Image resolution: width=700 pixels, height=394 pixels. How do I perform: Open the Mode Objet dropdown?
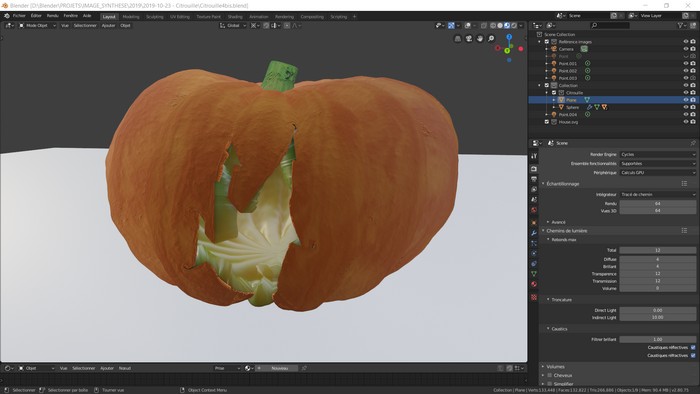pyautogui.click(x=37, y=25)
